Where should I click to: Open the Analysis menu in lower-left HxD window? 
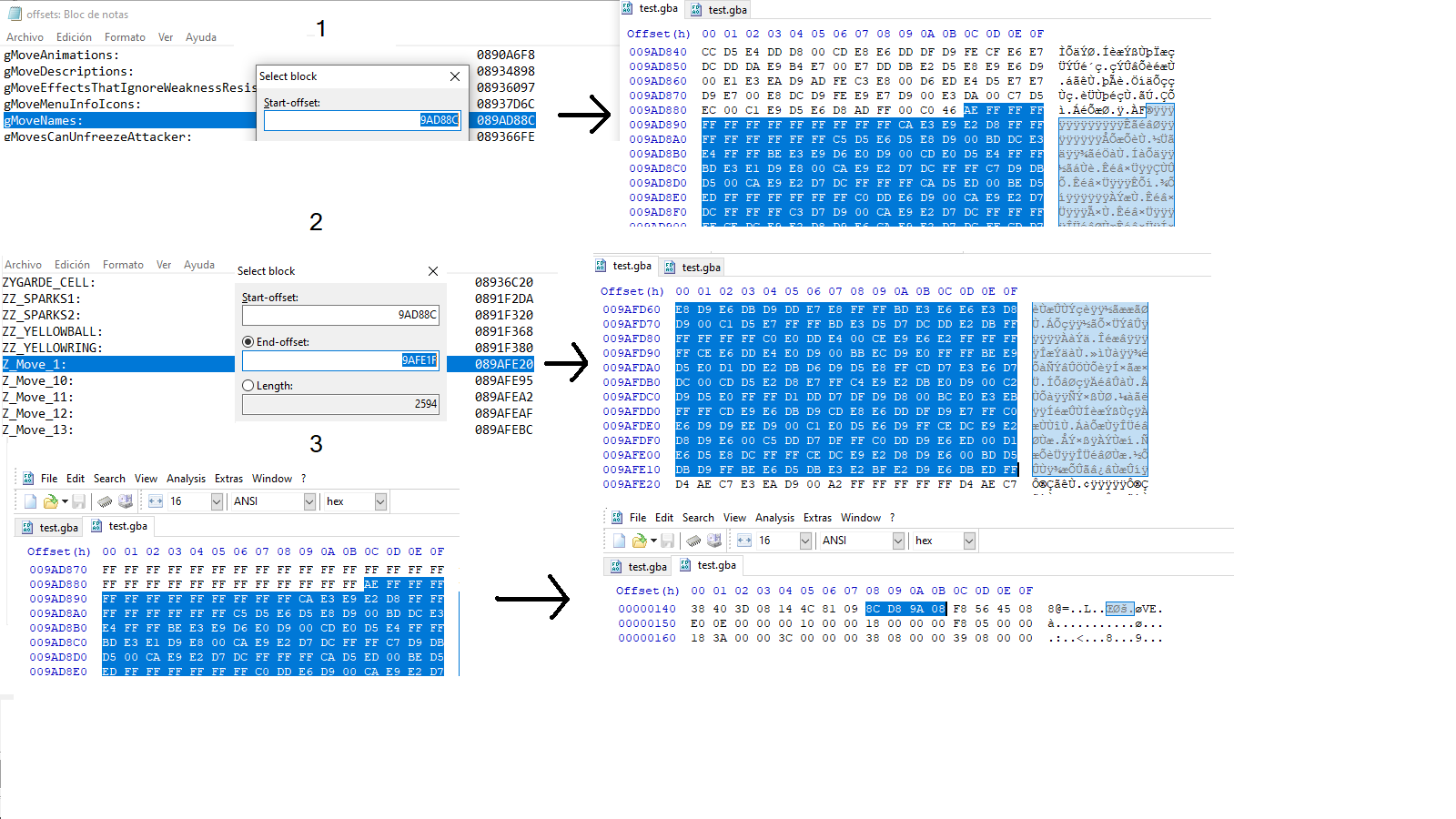point(186,479)
